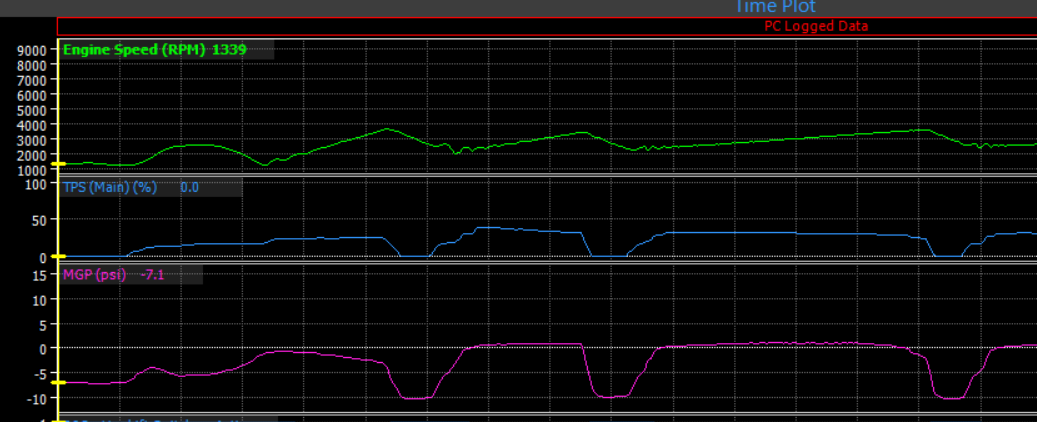Viewport: 1037px width, 422px height.
Task: Click the 15 tick on MGP axis
Action: click(39, 274)
